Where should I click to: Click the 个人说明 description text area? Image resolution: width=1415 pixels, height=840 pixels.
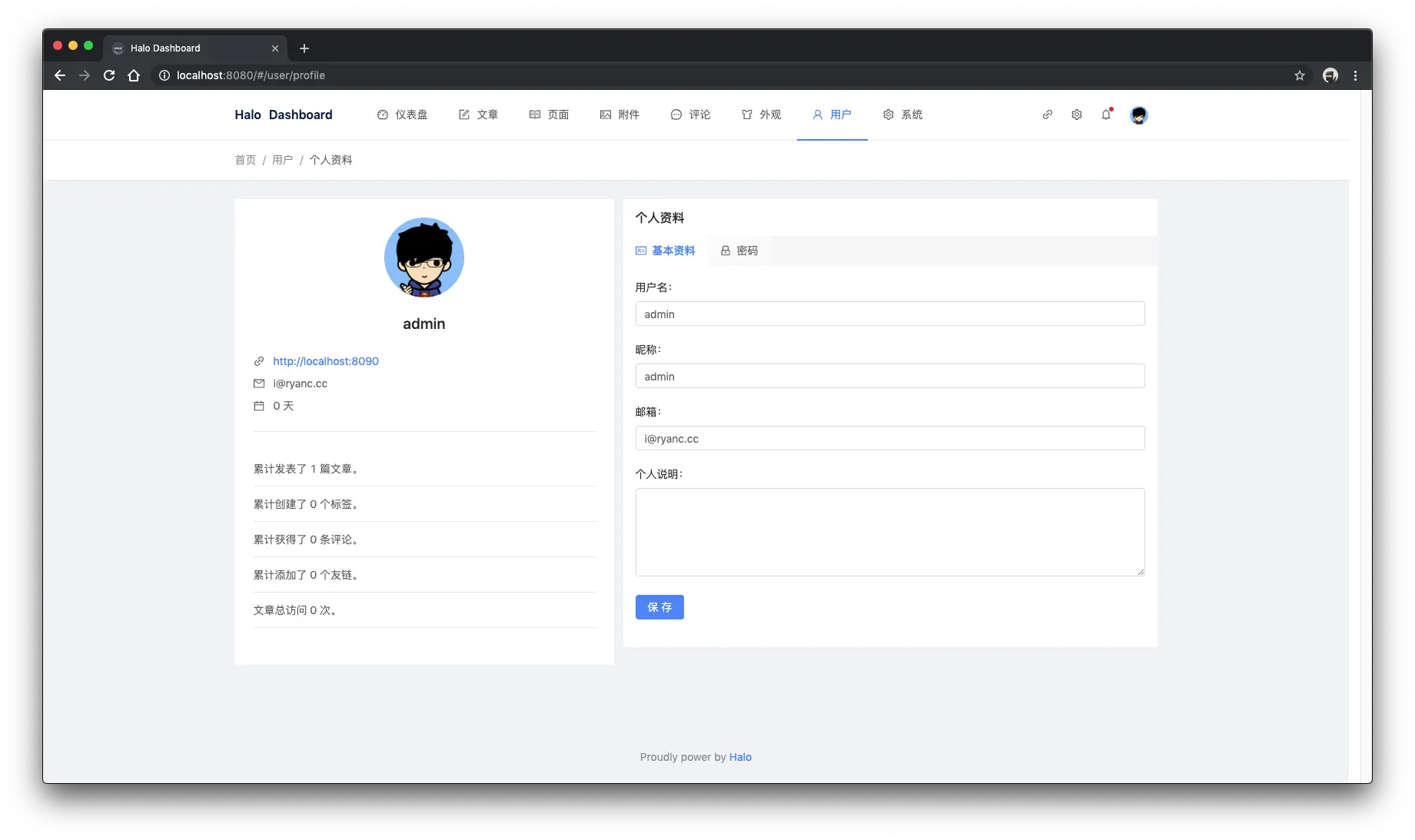click(x=889, y=532)
